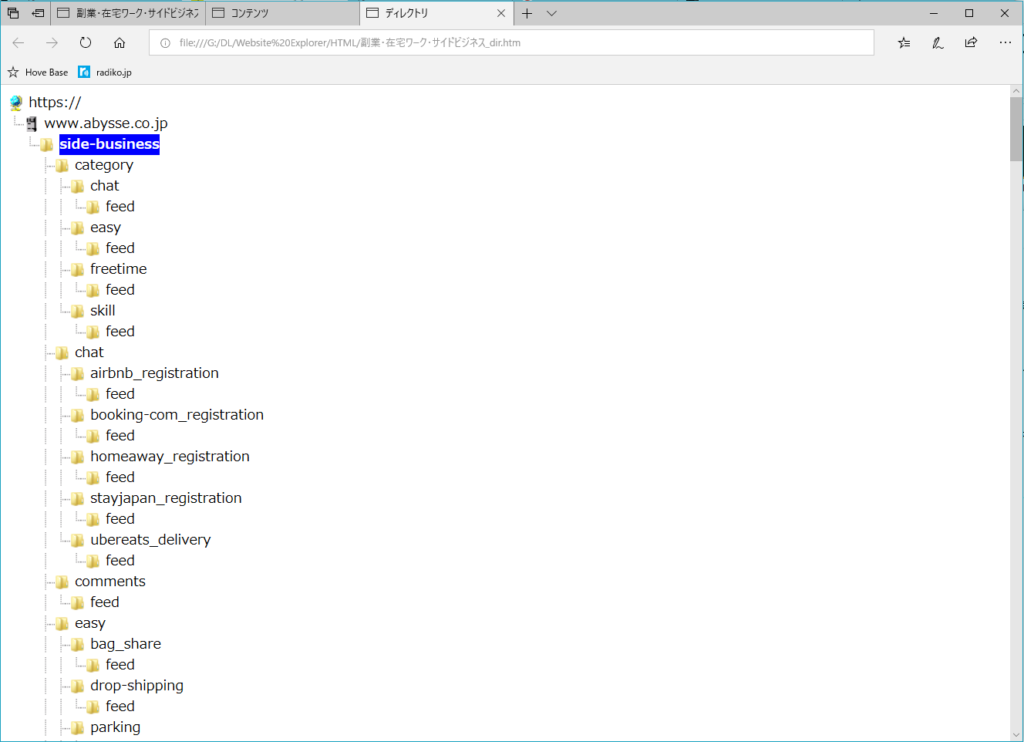
Task: Select the www.abysse.co.jp tree node
Action: (106, 123)
